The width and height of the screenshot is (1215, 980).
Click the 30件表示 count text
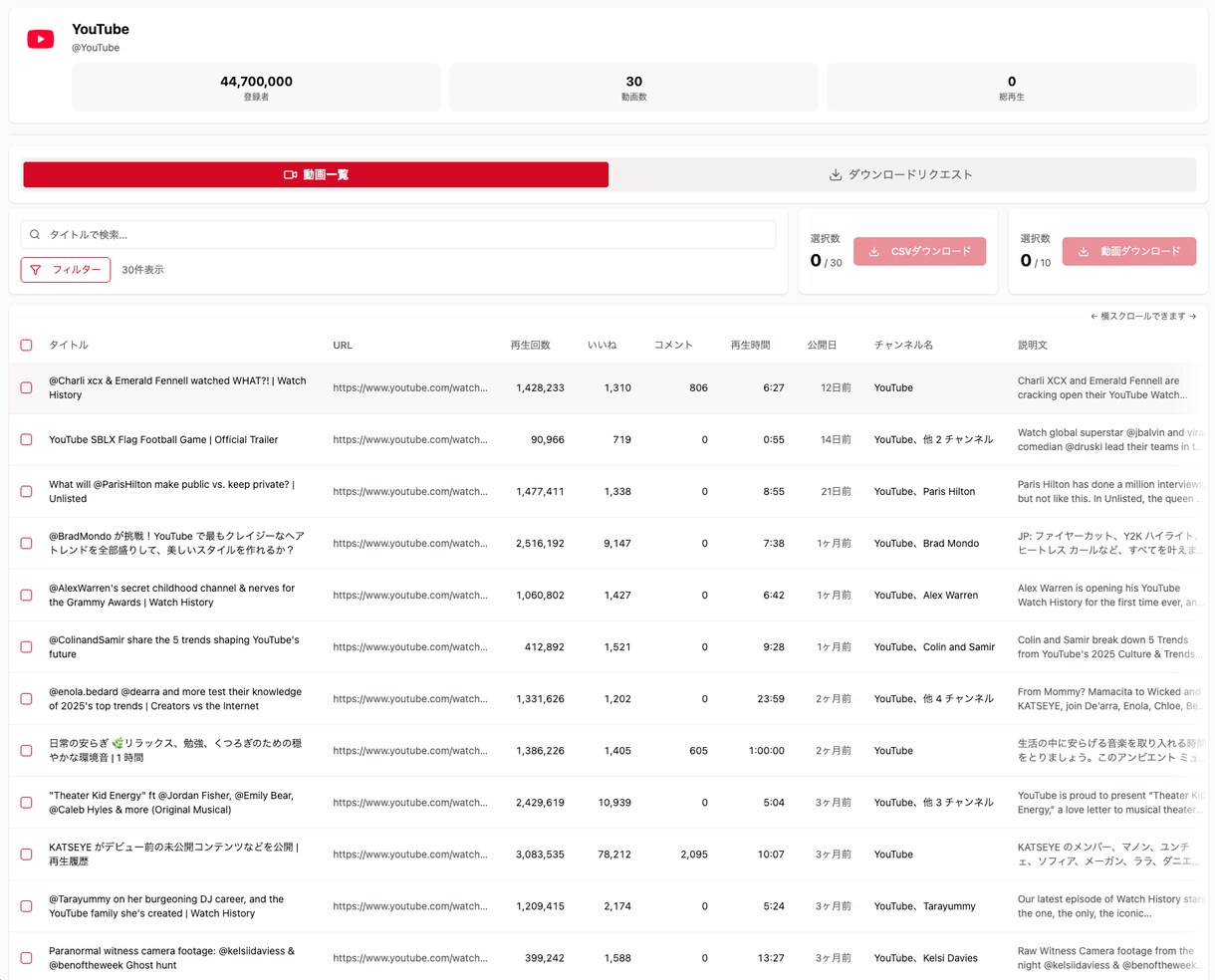coord(142,270)
